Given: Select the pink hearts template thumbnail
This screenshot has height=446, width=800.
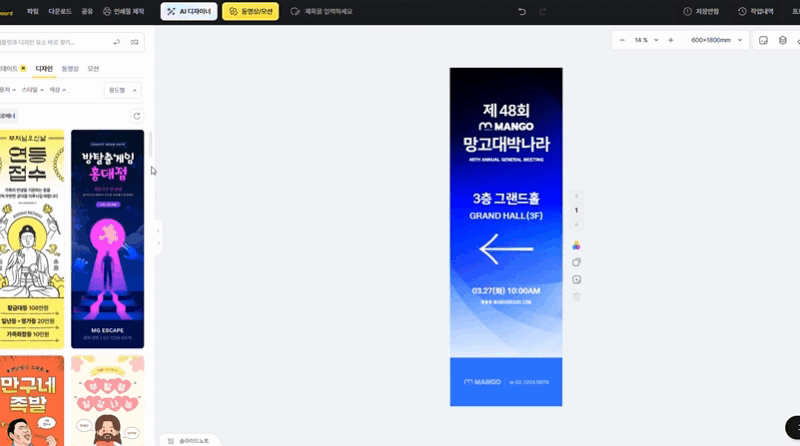Looking at the screenshot, I should [x=108, y=401].
